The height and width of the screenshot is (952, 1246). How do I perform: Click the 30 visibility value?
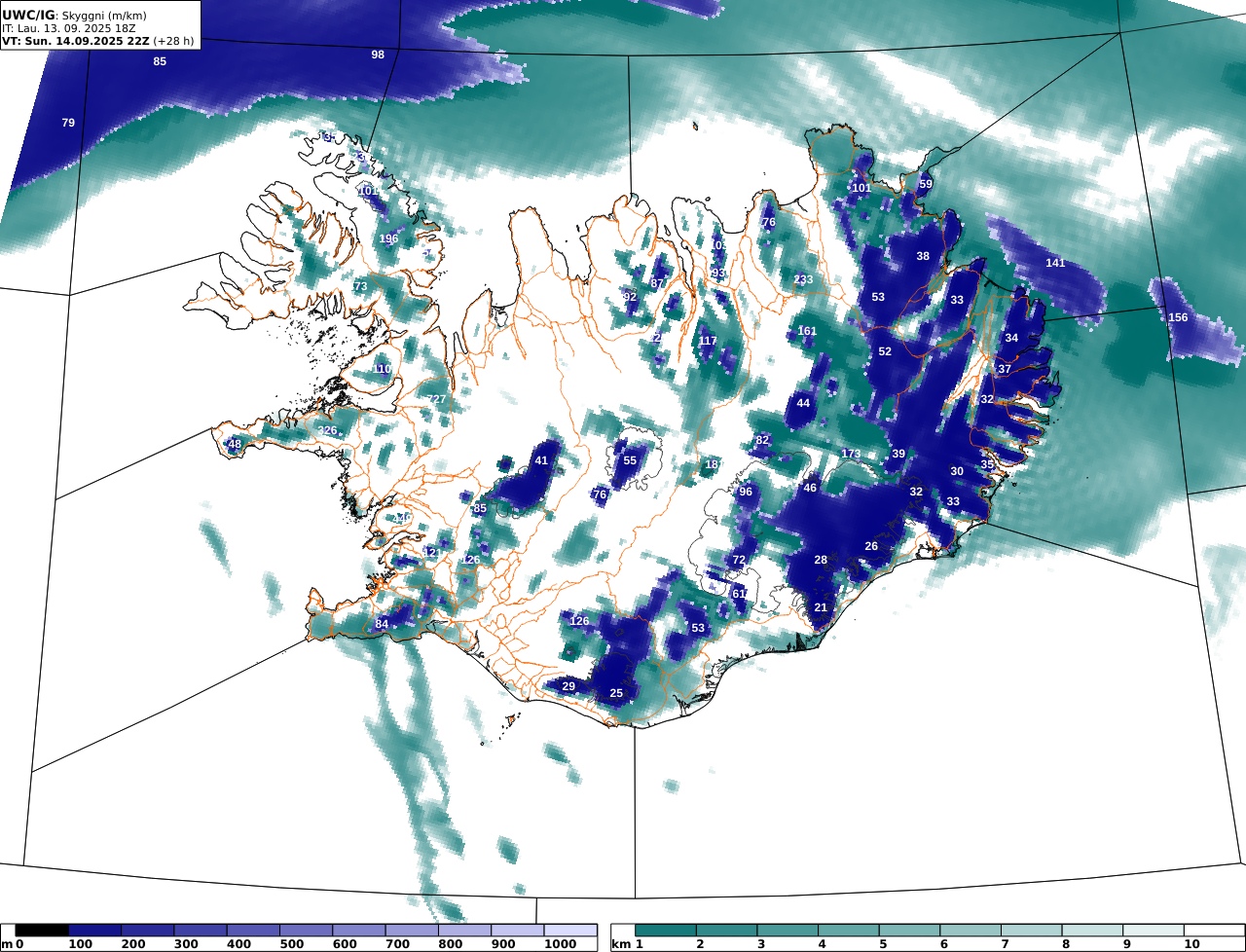tap(957, 471)
